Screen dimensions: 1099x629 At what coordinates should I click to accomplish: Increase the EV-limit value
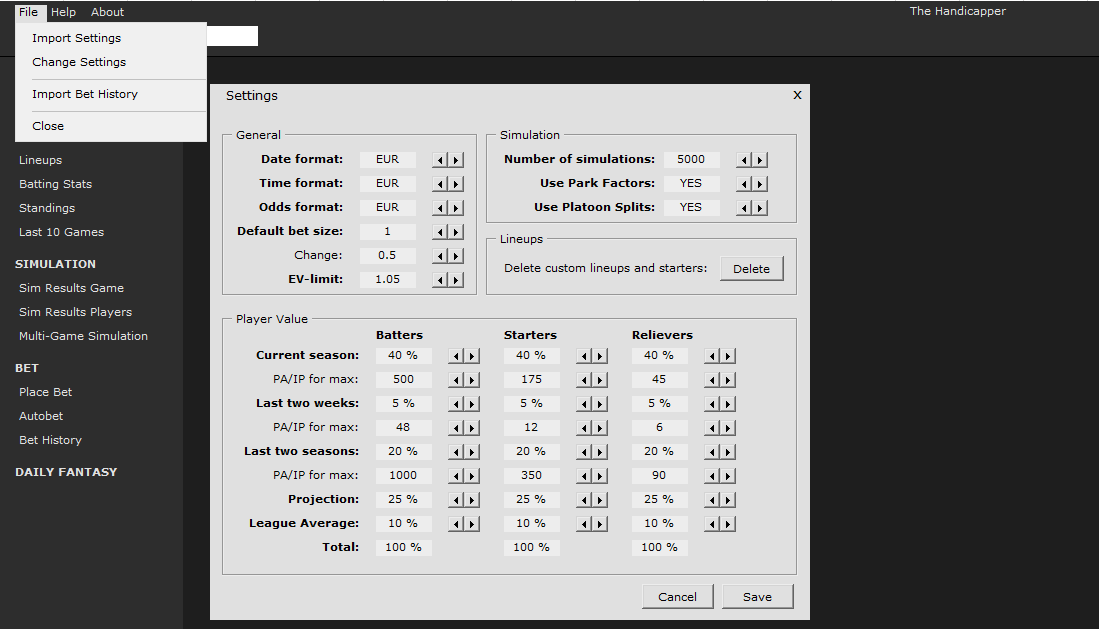pos(456,280)
